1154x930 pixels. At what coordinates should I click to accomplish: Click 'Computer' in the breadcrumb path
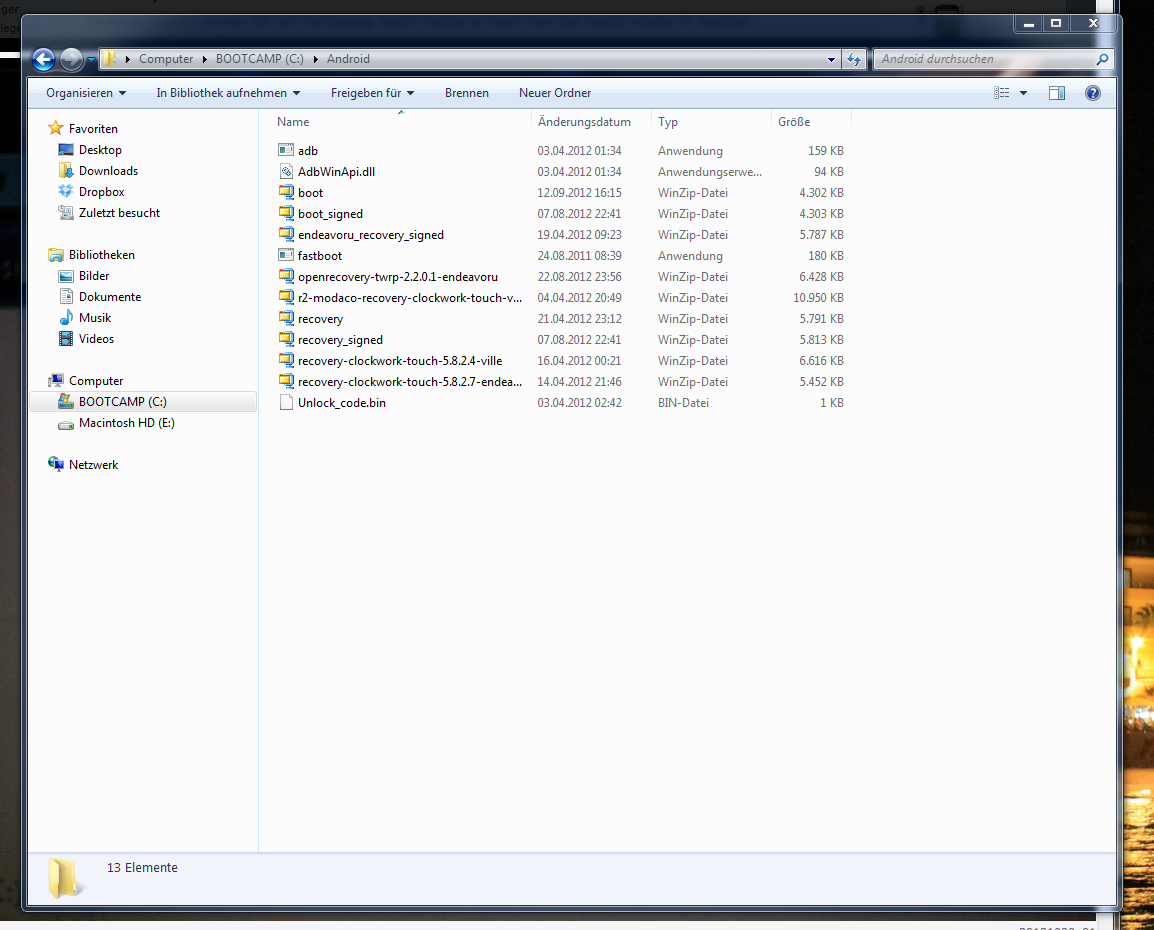(x=166, y=59)
